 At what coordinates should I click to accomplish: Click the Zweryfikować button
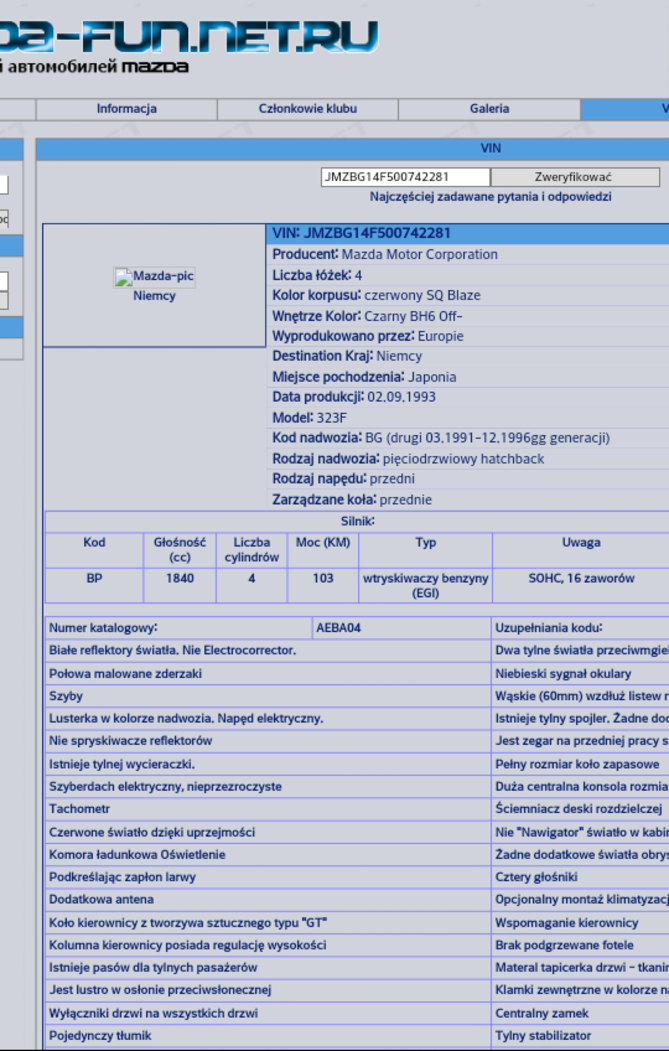click(x=575, y=177)
